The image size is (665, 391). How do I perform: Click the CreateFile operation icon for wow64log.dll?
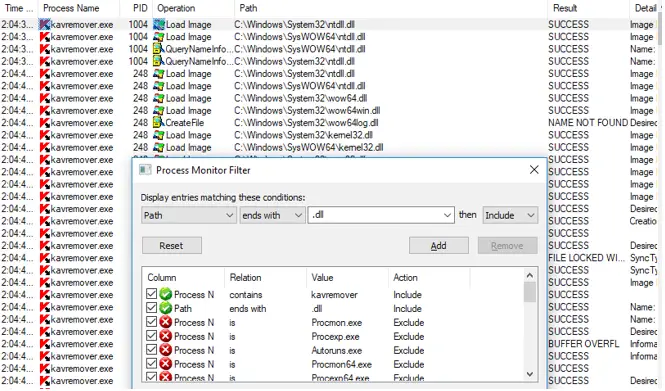tap(159, 123)
